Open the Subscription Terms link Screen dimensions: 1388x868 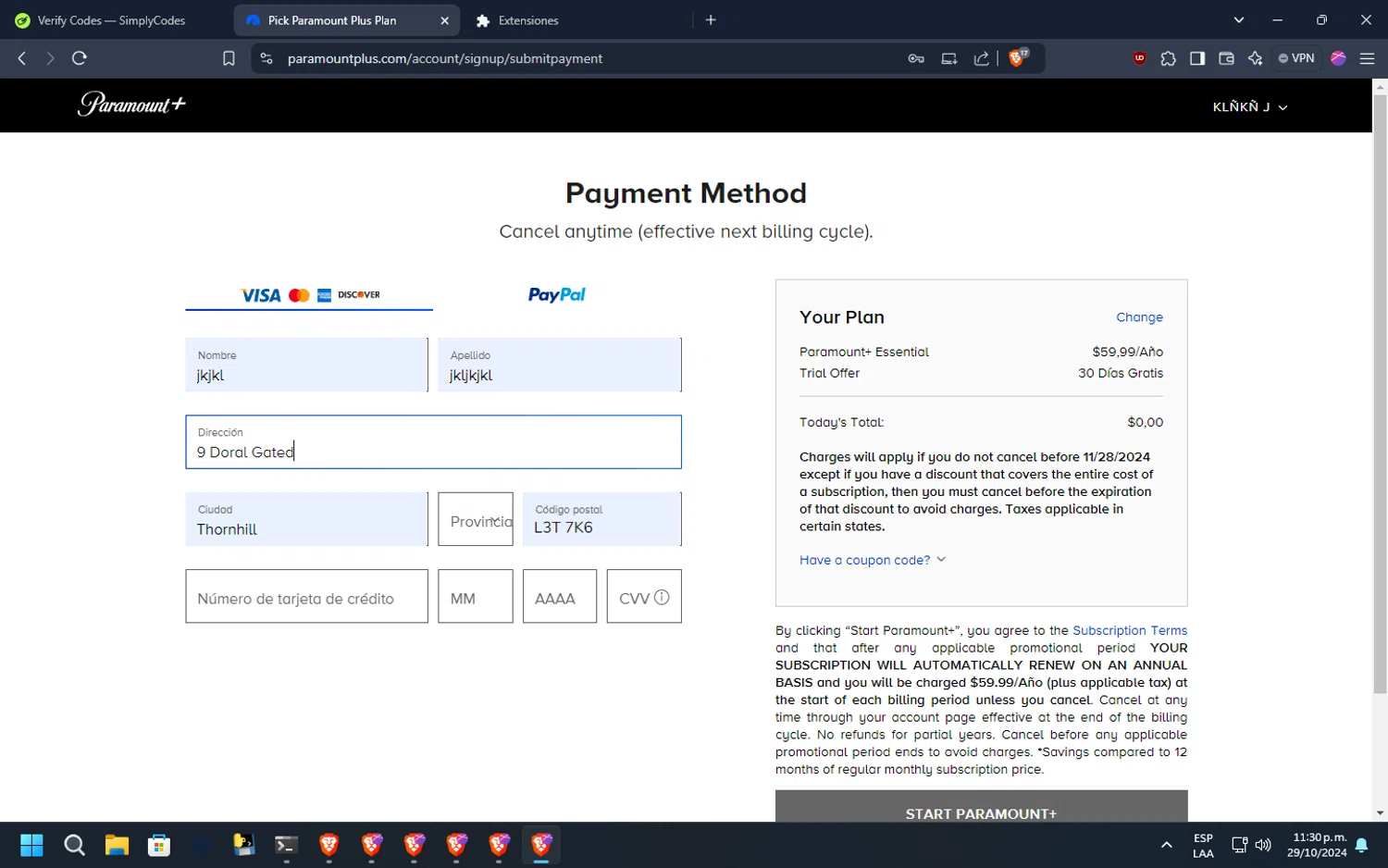click(1130, 630)
